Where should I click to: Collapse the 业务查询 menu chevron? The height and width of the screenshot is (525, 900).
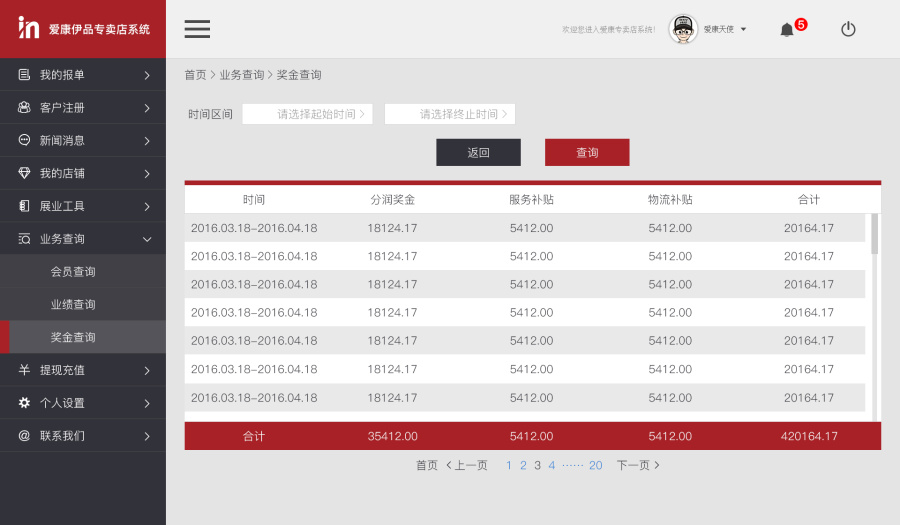point(147,239)
